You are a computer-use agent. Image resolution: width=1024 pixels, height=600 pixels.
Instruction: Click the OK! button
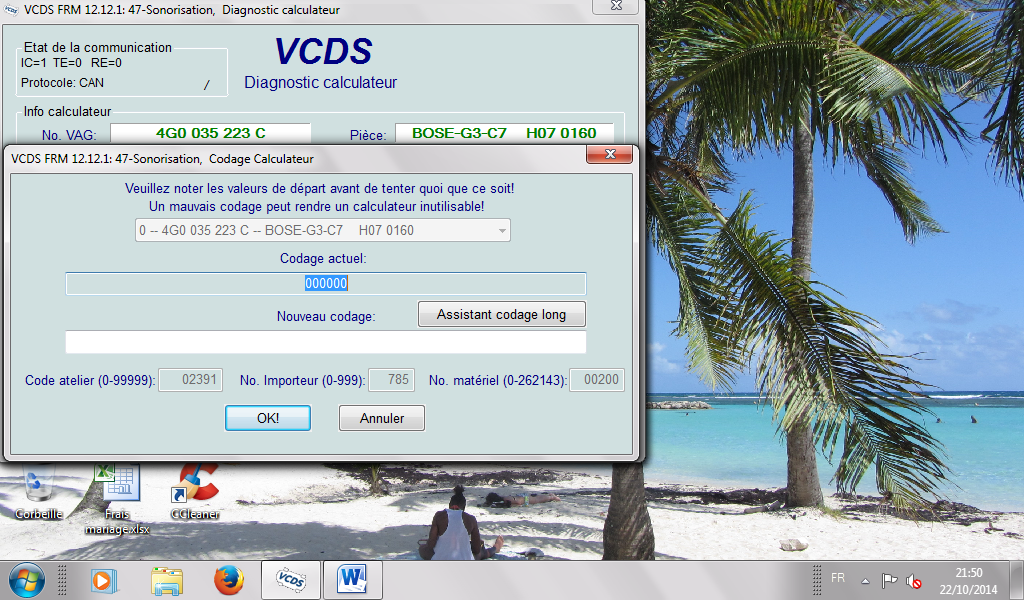point(268,418)
